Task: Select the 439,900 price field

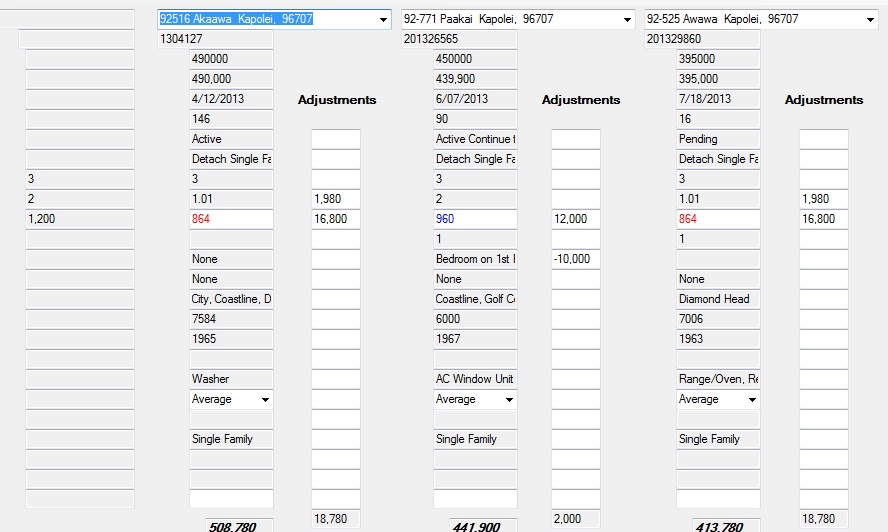Action: [x=475, y=79]
